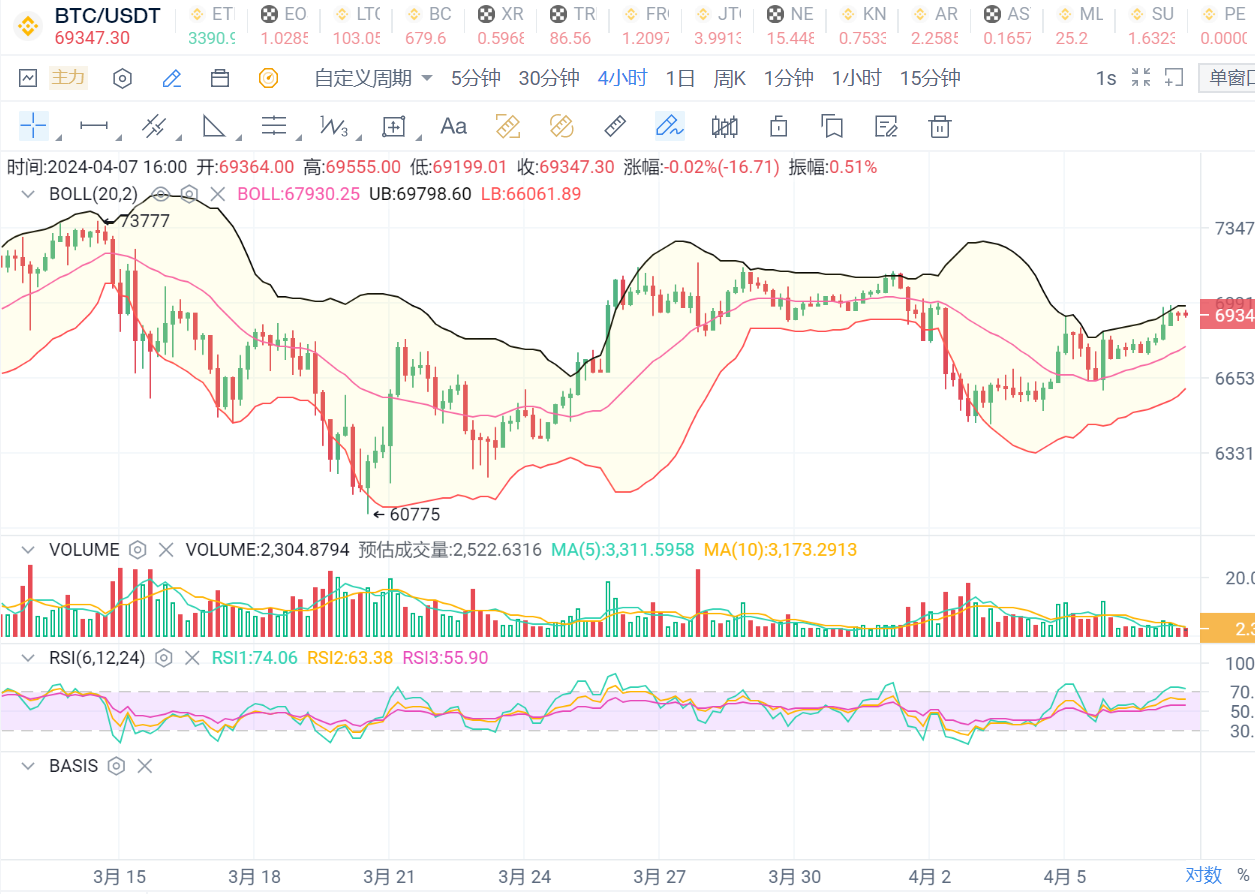Pick the parallel channel drawing tool
1255x894 pixels.
[153, 126]
